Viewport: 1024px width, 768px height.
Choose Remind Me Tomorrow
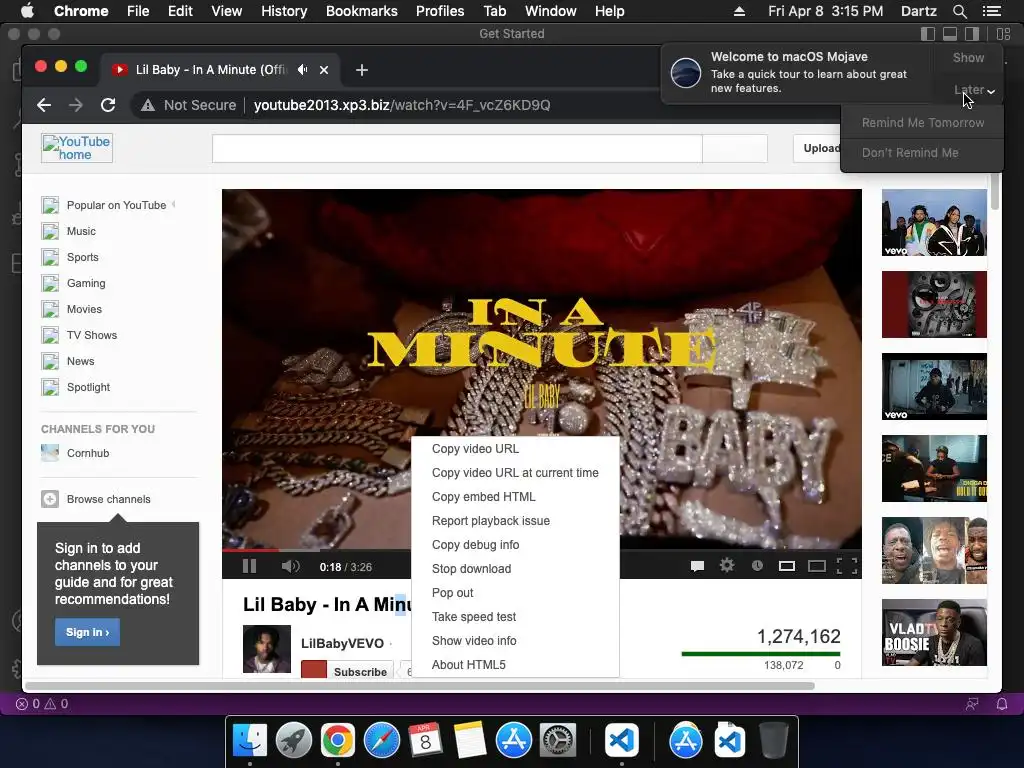click(x=922, y=123)
